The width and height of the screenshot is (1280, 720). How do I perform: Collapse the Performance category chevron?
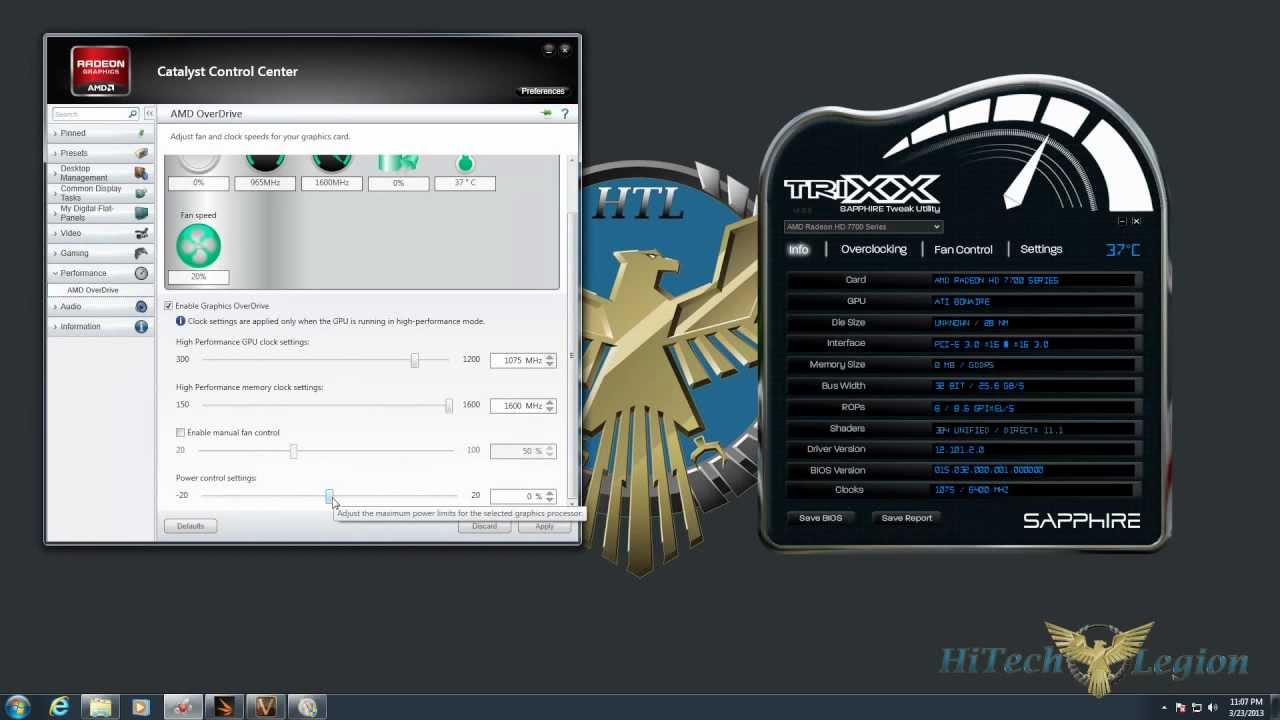point(55,273)
